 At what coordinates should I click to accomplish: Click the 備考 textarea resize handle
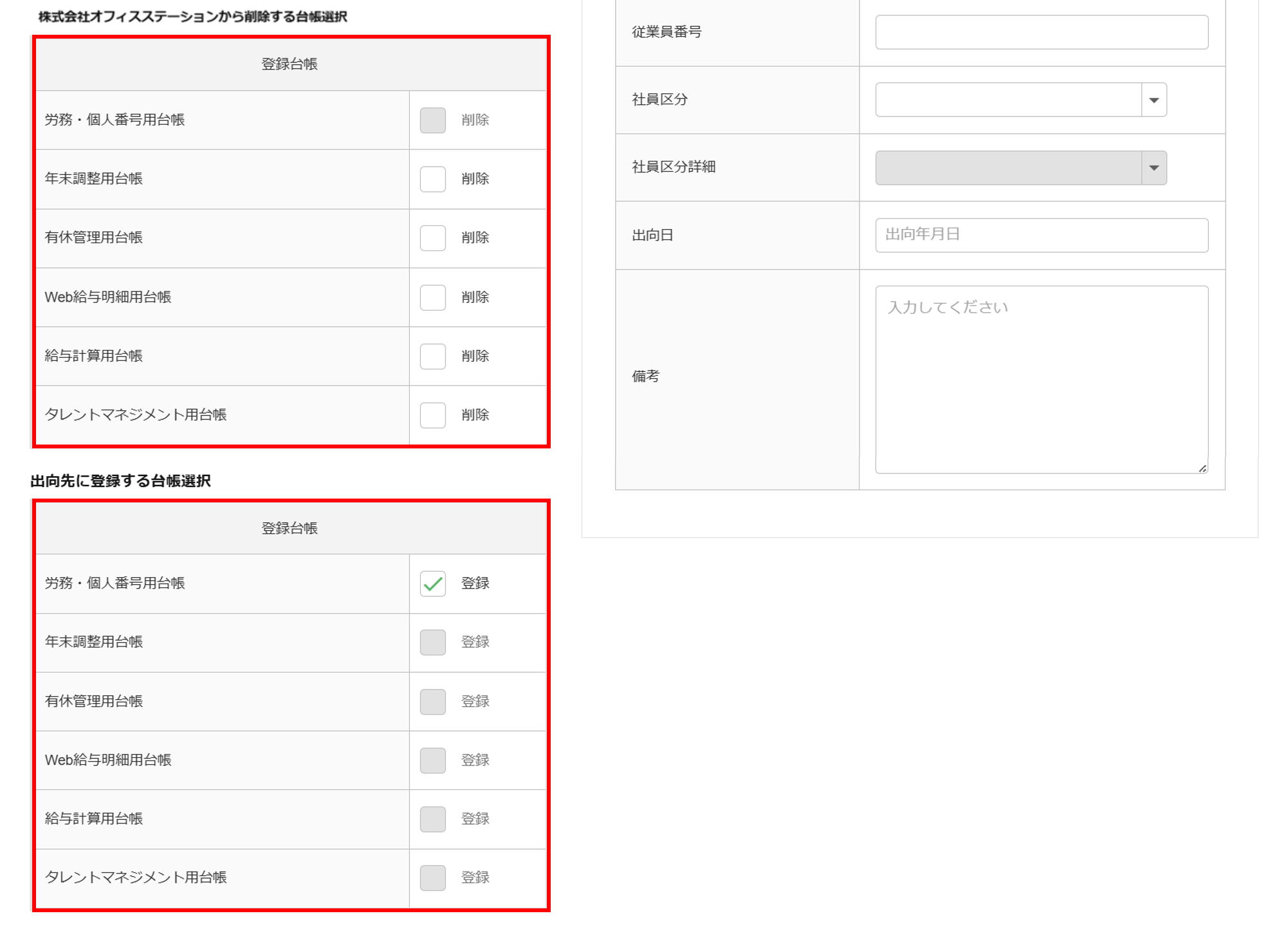(1202, 468)
